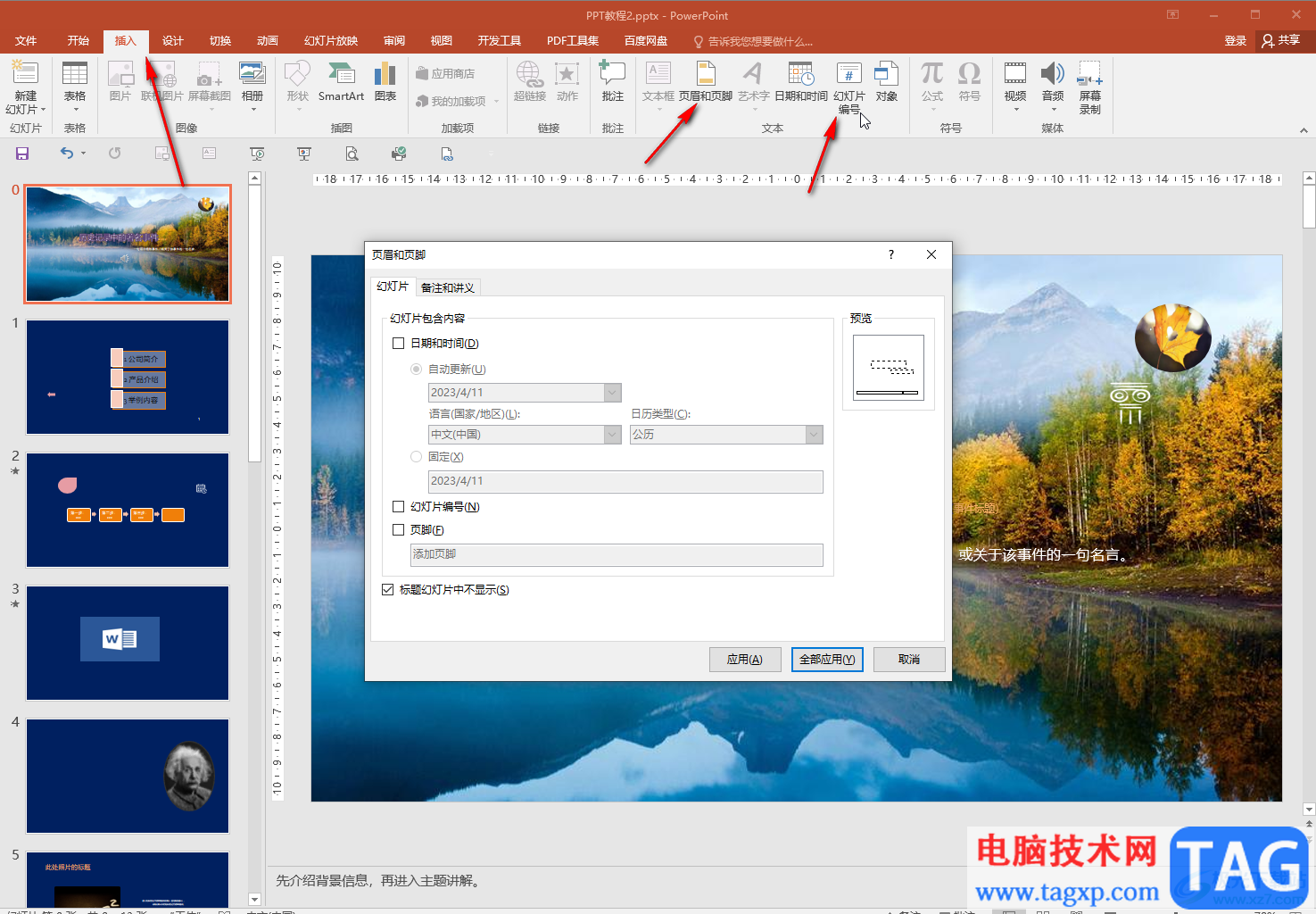Expand the My Add-ins dropdown
Screen dimensions: 1316x914
point(496,102)
